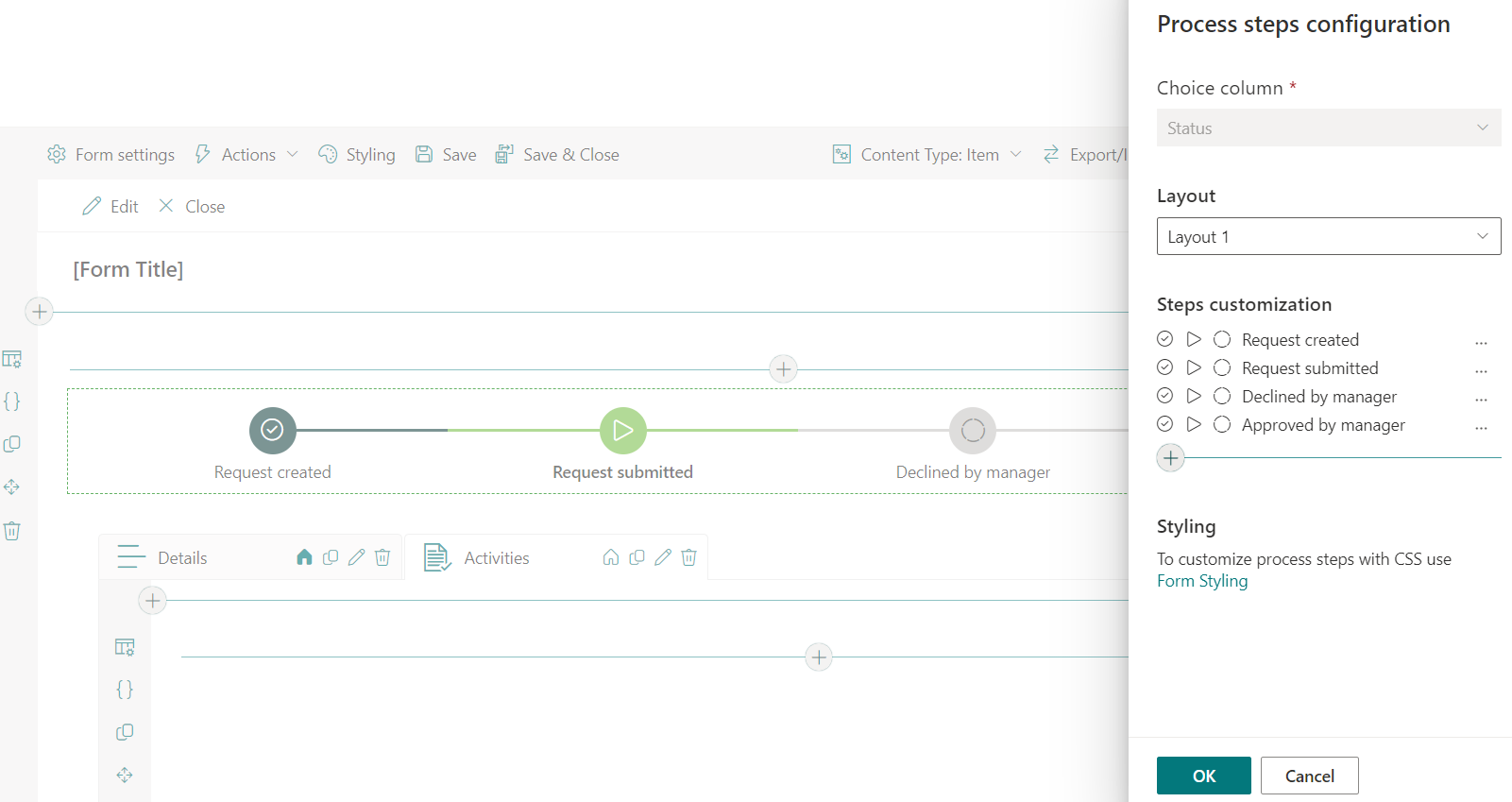Viewport: 1512px width, 802px height.
Task: Click the edit pencil icon on Details tab
Action: click(x=356, y=557)
